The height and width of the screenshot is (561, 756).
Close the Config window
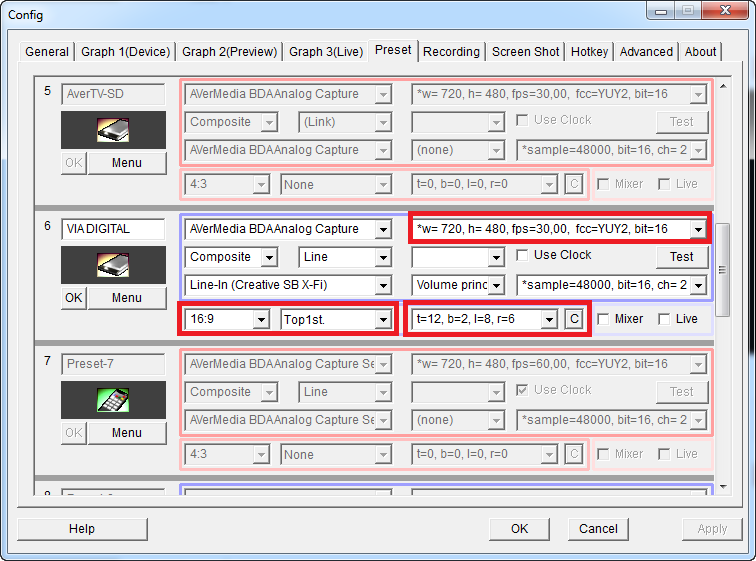point(725,10)
